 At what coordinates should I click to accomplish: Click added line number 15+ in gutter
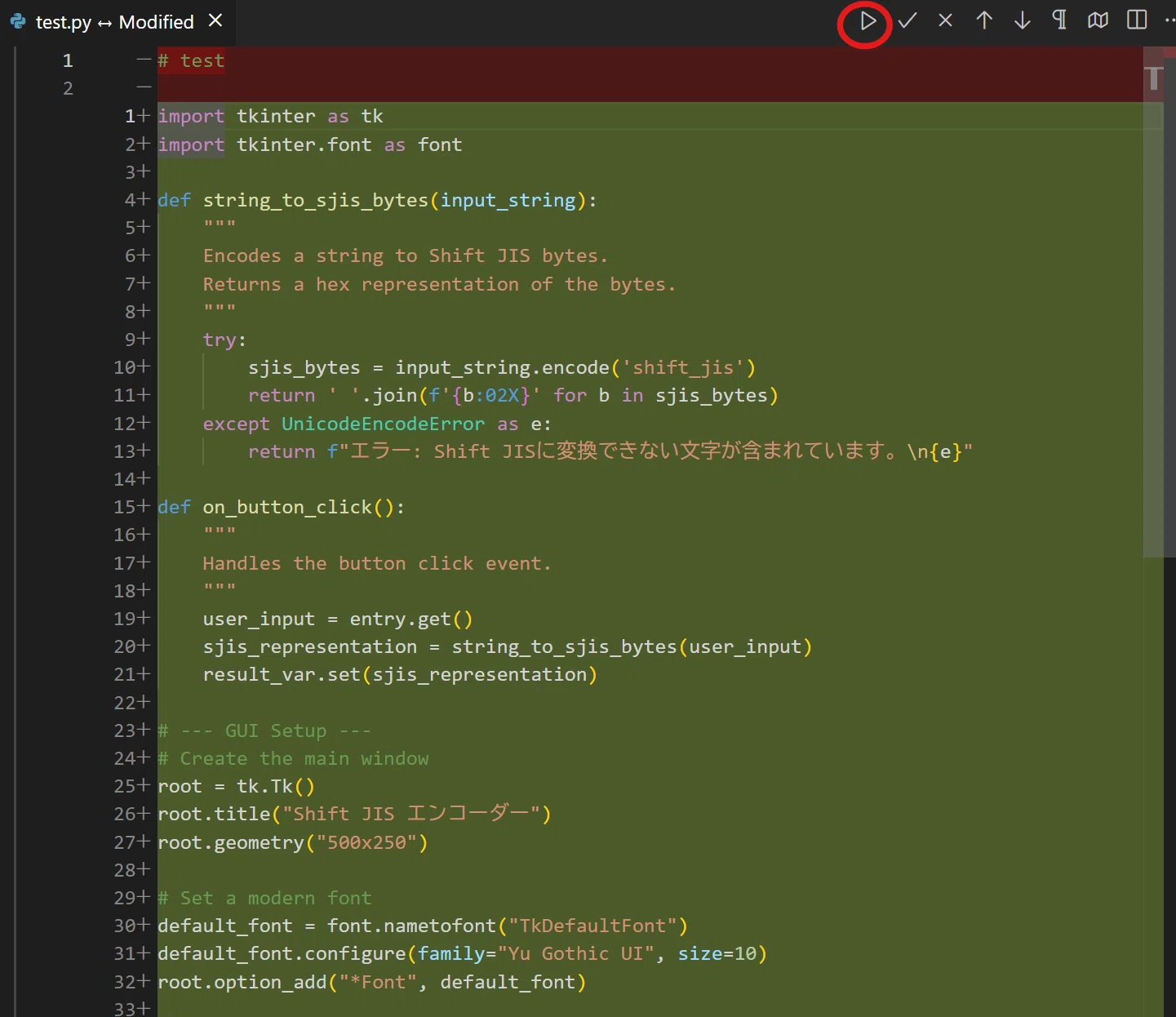(x=132, y=507)
